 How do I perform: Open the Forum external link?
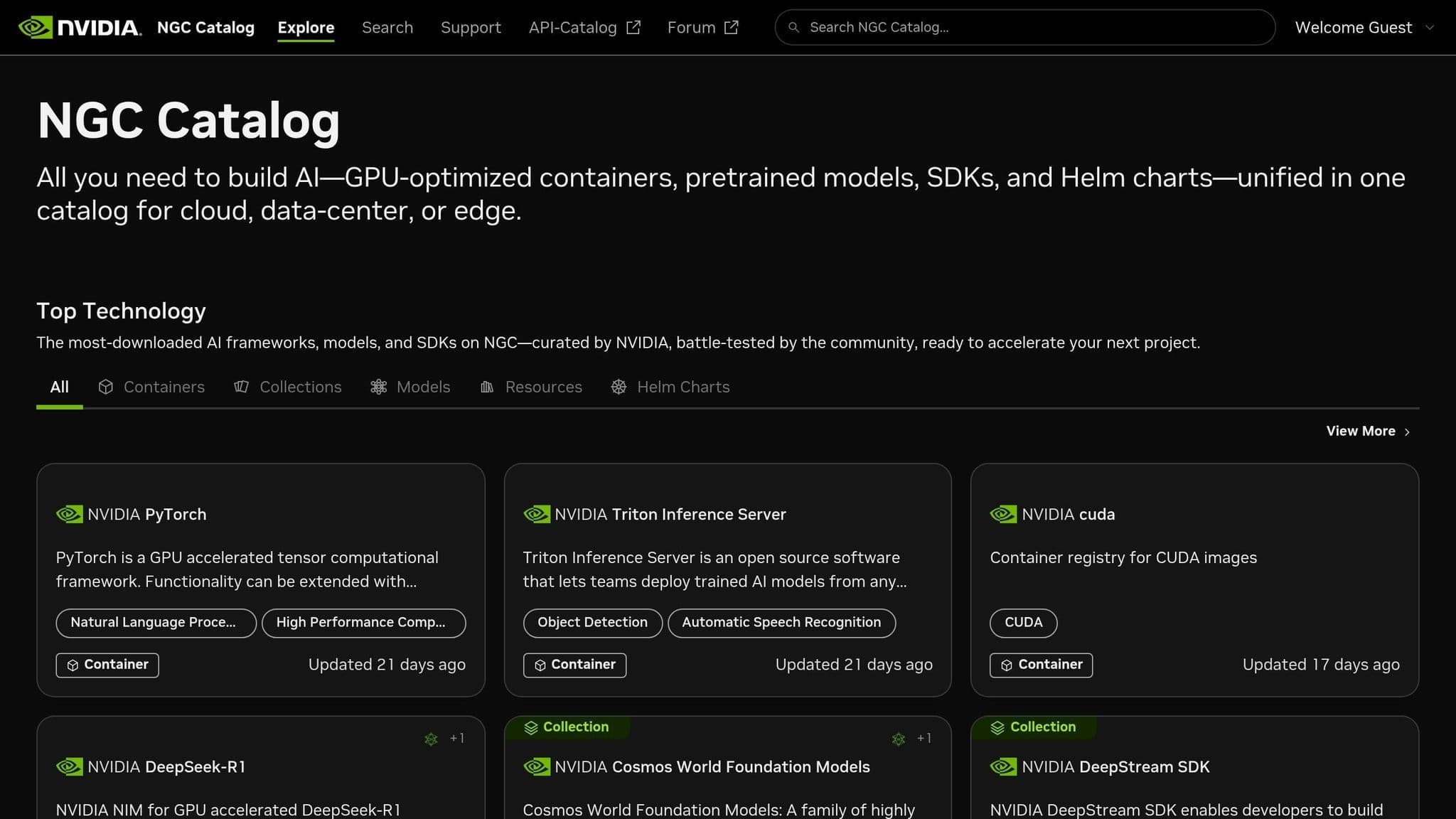click(x=702, y=28)
